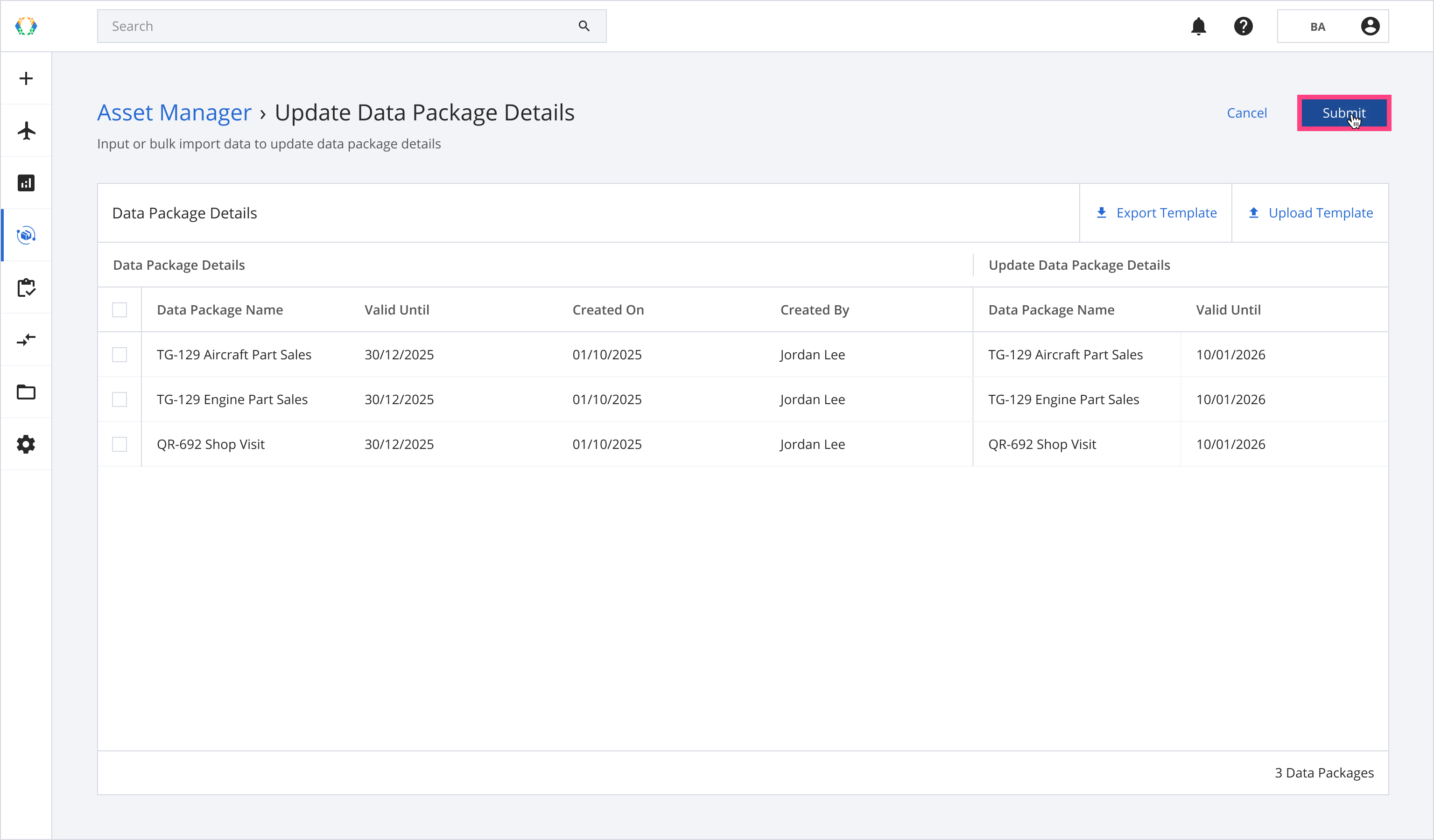Click the Cancel link
Viewport: 1434px width, 840px height.
[x=1246, y=113]
